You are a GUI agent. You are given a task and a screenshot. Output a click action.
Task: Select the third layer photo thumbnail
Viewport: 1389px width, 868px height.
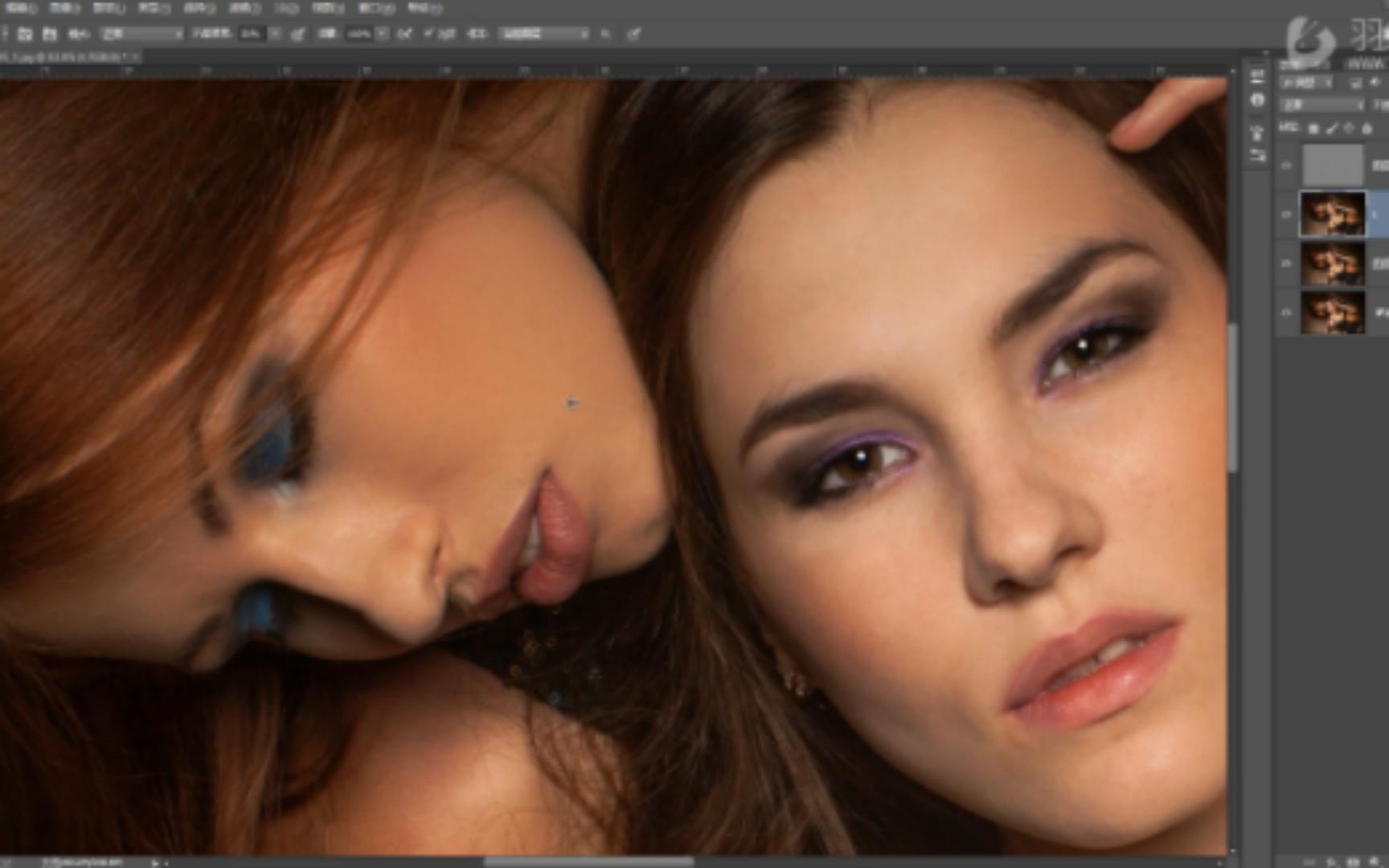1333,263
